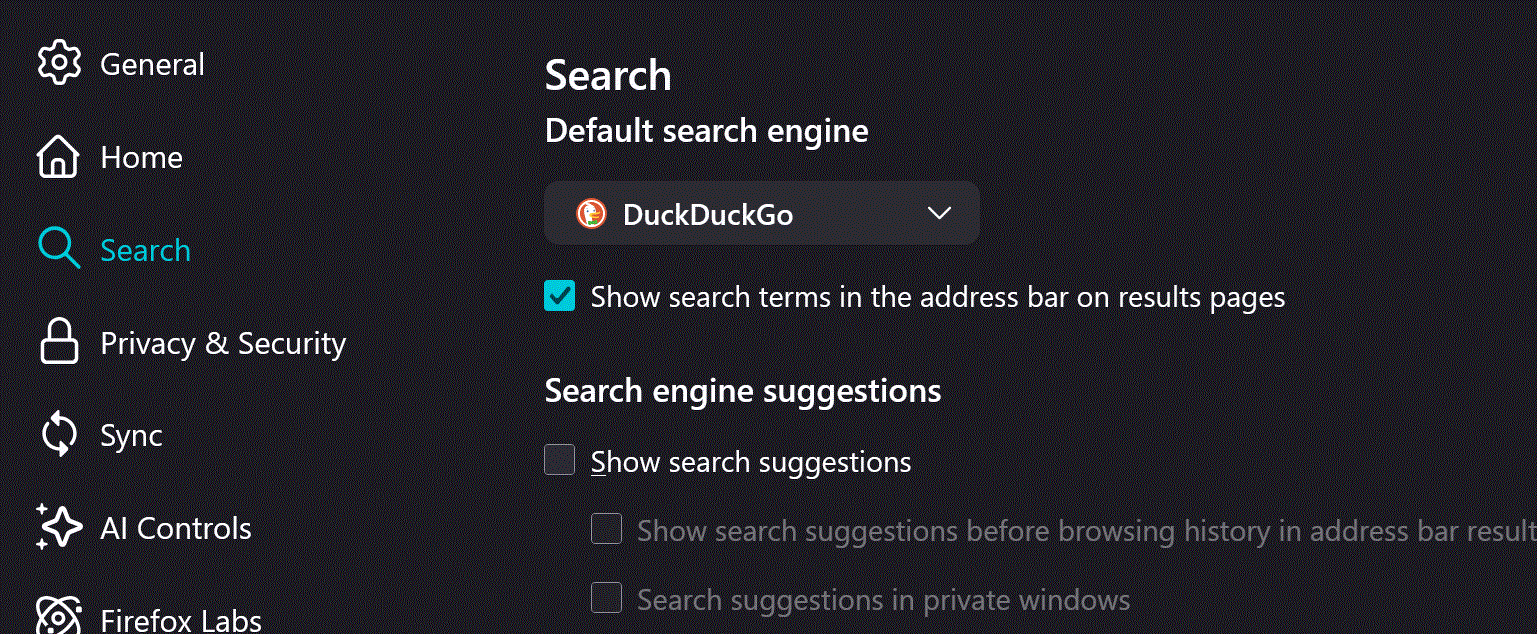This screenshot has width=1537, height=634.
Task: Uncheck Show search terms in address bar
Action: pos(560,297)
